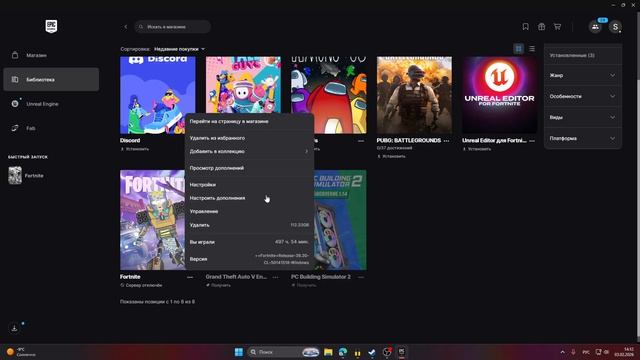The image size is (640, 360).
Task: Click the Epic Games logo
Action: 51,27
